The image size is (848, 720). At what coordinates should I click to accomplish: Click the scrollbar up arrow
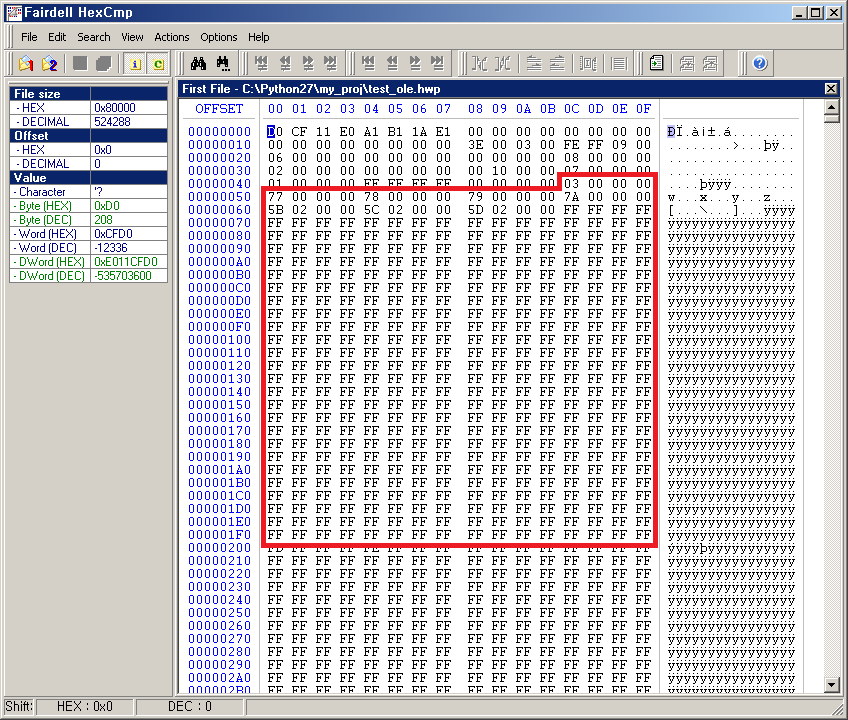pyautogui.click(x=832, y=107)
